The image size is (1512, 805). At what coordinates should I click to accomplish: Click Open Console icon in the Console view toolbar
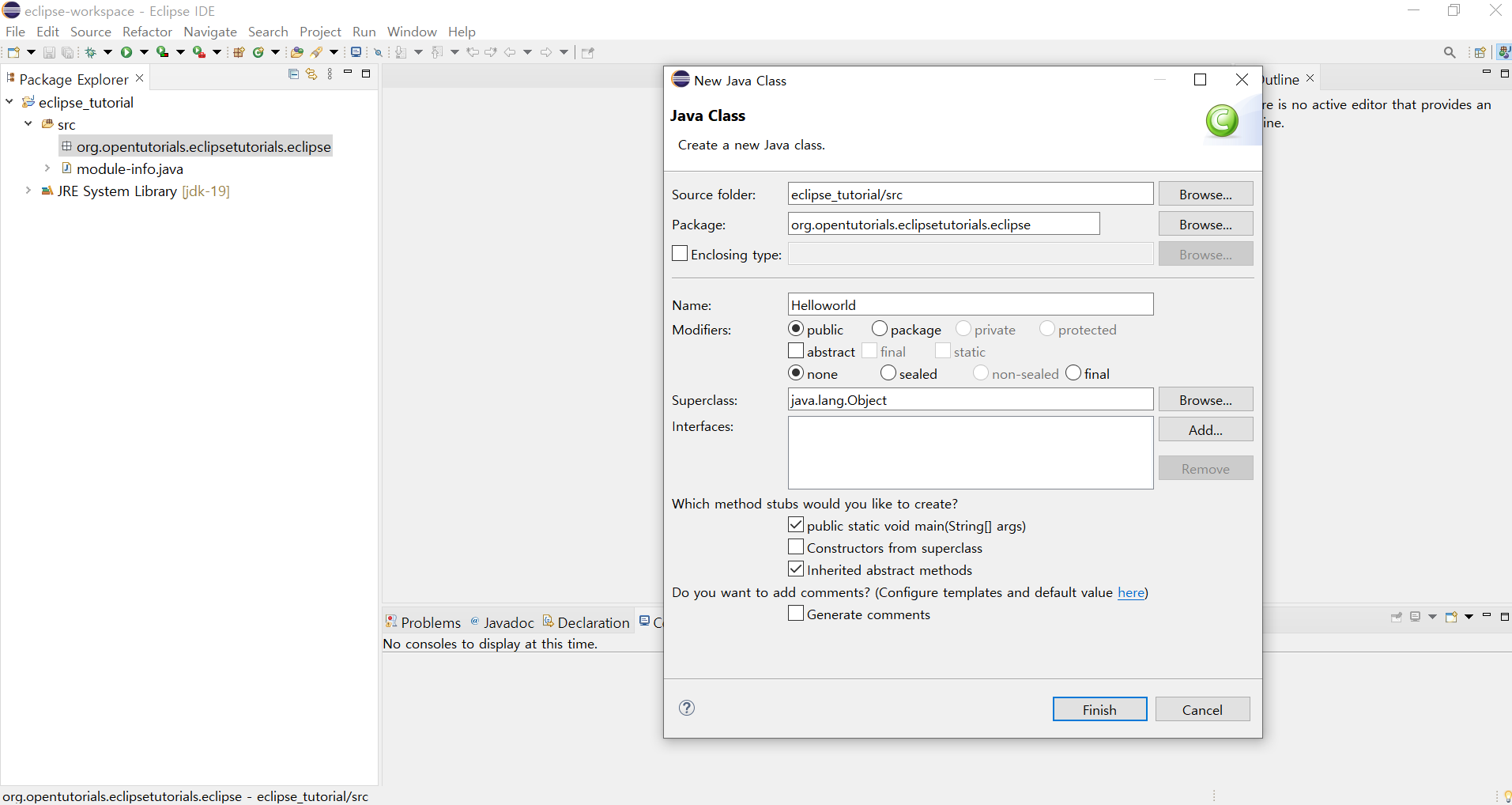[1451, 617]
